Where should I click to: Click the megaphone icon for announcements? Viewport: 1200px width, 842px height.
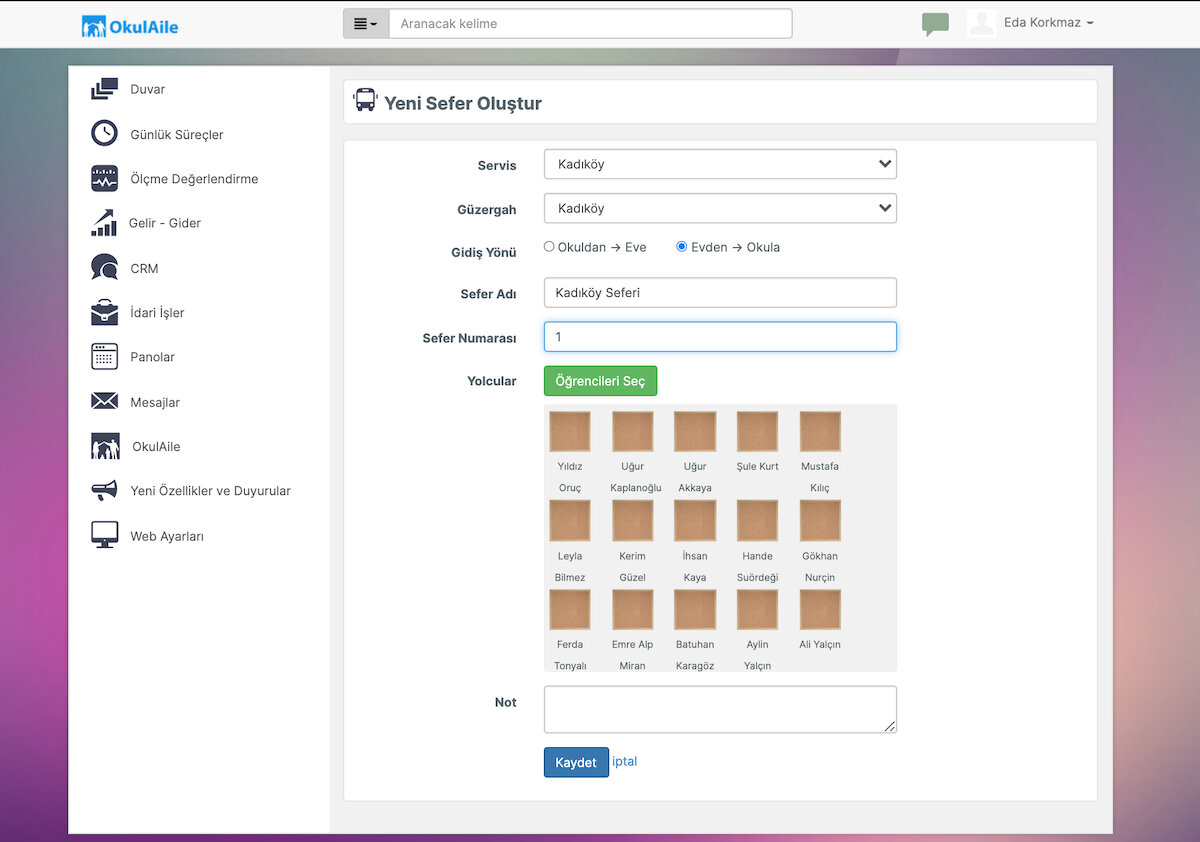tap(104, 490)
